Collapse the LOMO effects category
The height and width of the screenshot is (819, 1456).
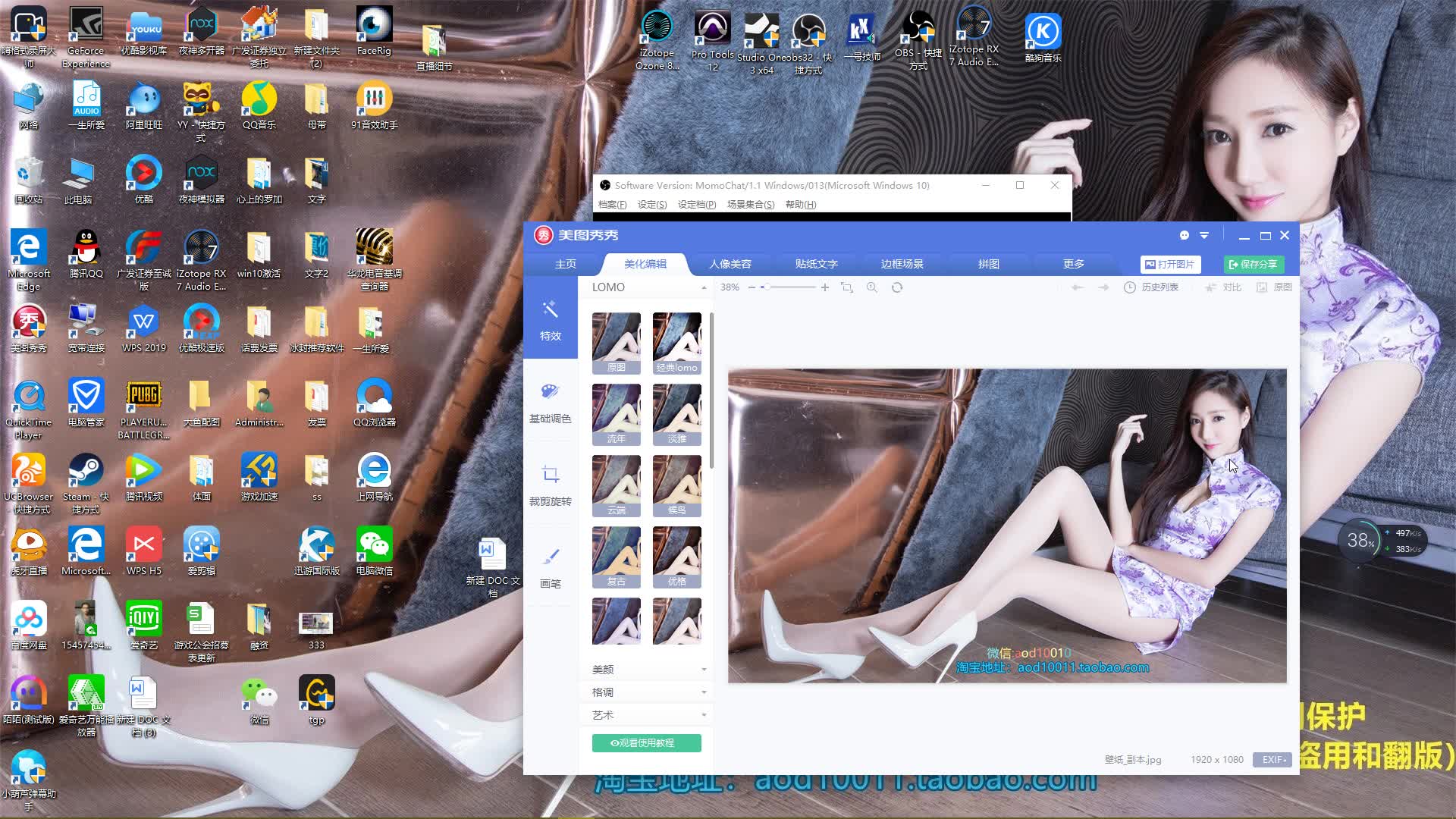pos(704,287)
